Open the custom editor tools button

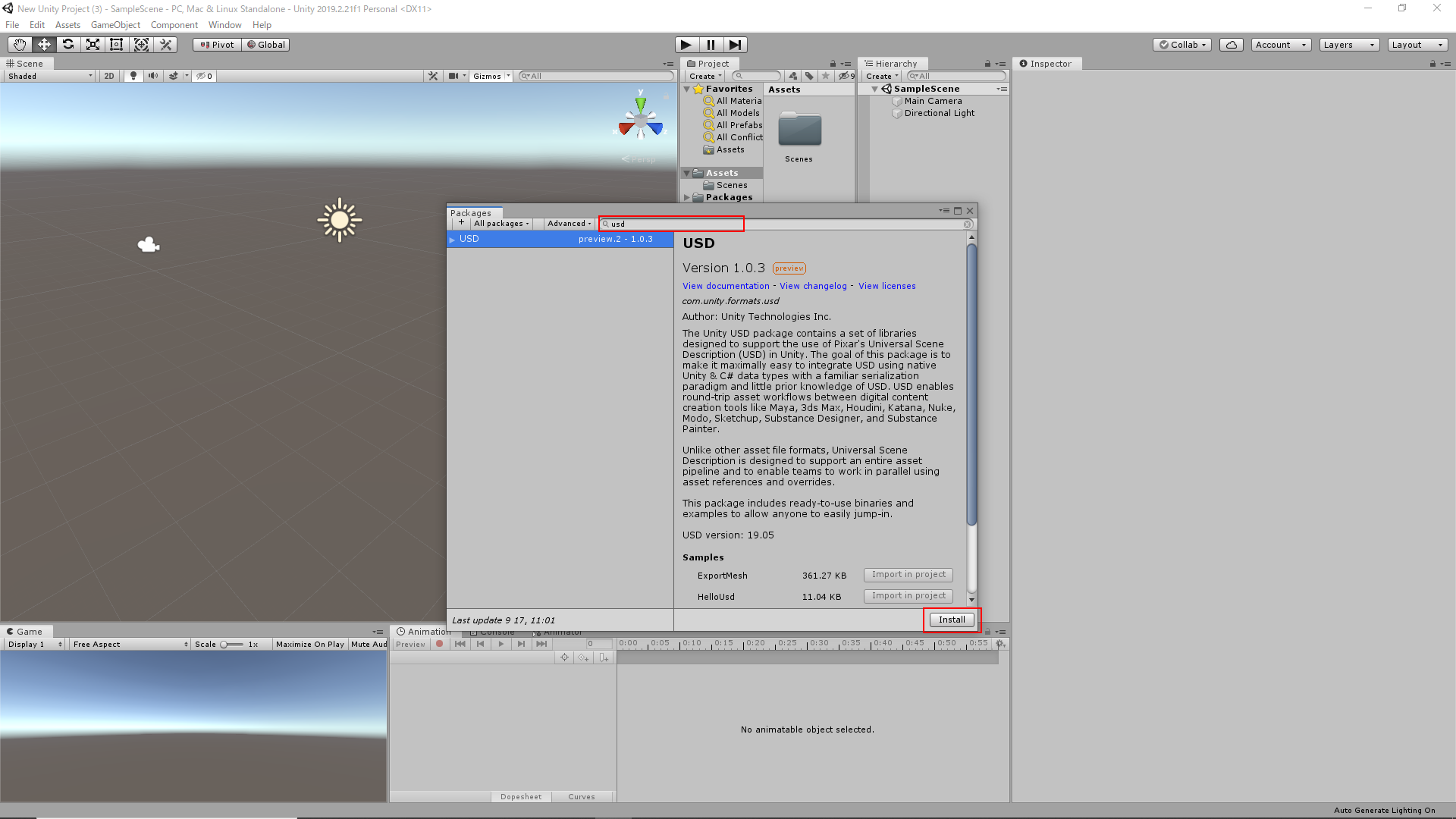(x=165, y=45)
